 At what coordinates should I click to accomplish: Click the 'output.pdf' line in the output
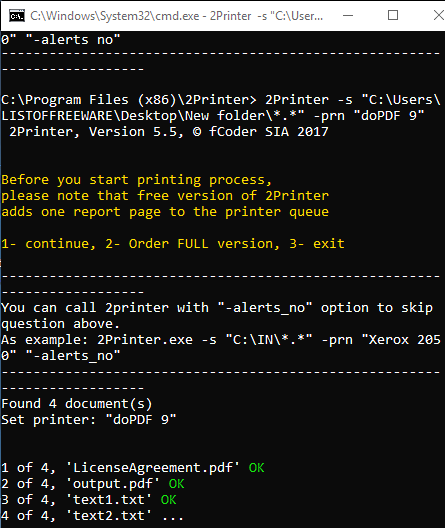[x=93, y=484]
